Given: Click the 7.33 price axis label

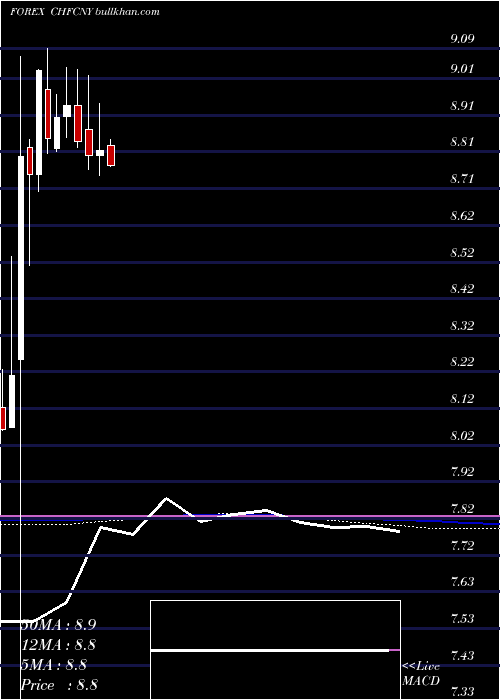Looking at the screenshot, I should click(x=462, y=692).
